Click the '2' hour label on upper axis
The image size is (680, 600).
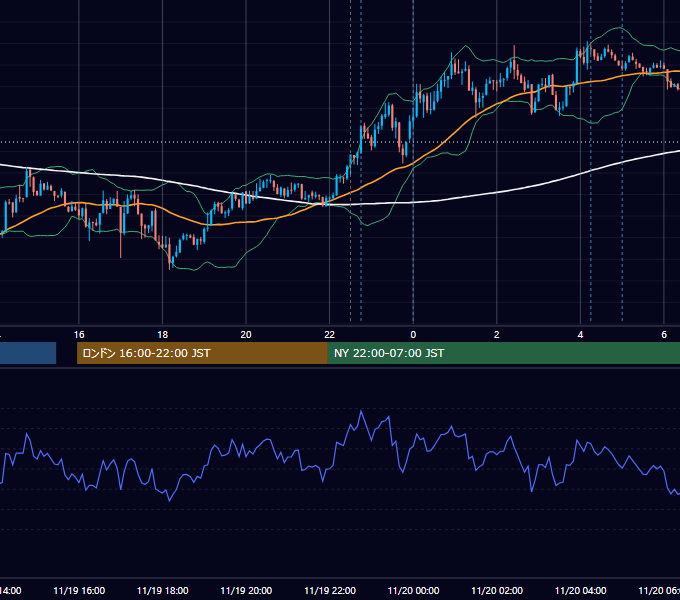point(497,335)
